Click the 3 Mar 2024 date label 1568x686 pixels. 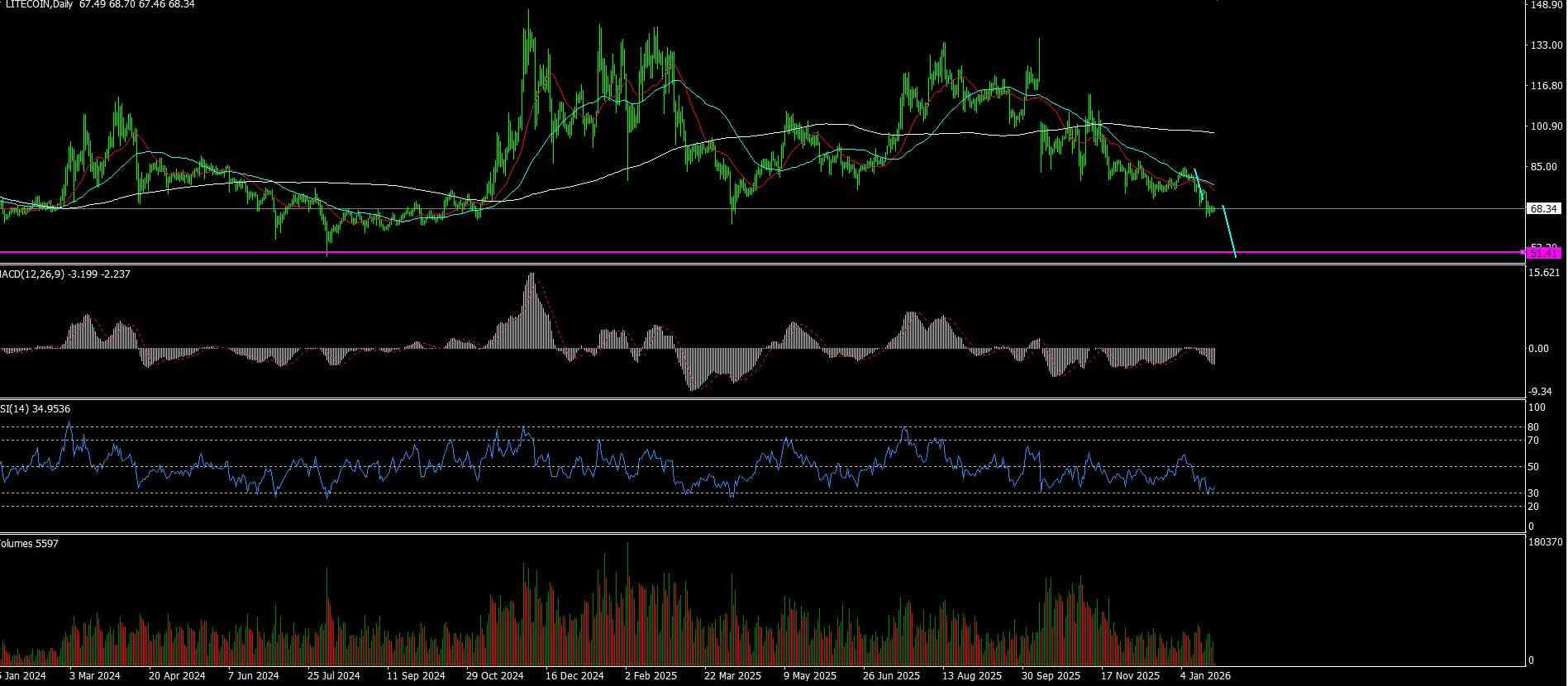[x=95, y=676]
